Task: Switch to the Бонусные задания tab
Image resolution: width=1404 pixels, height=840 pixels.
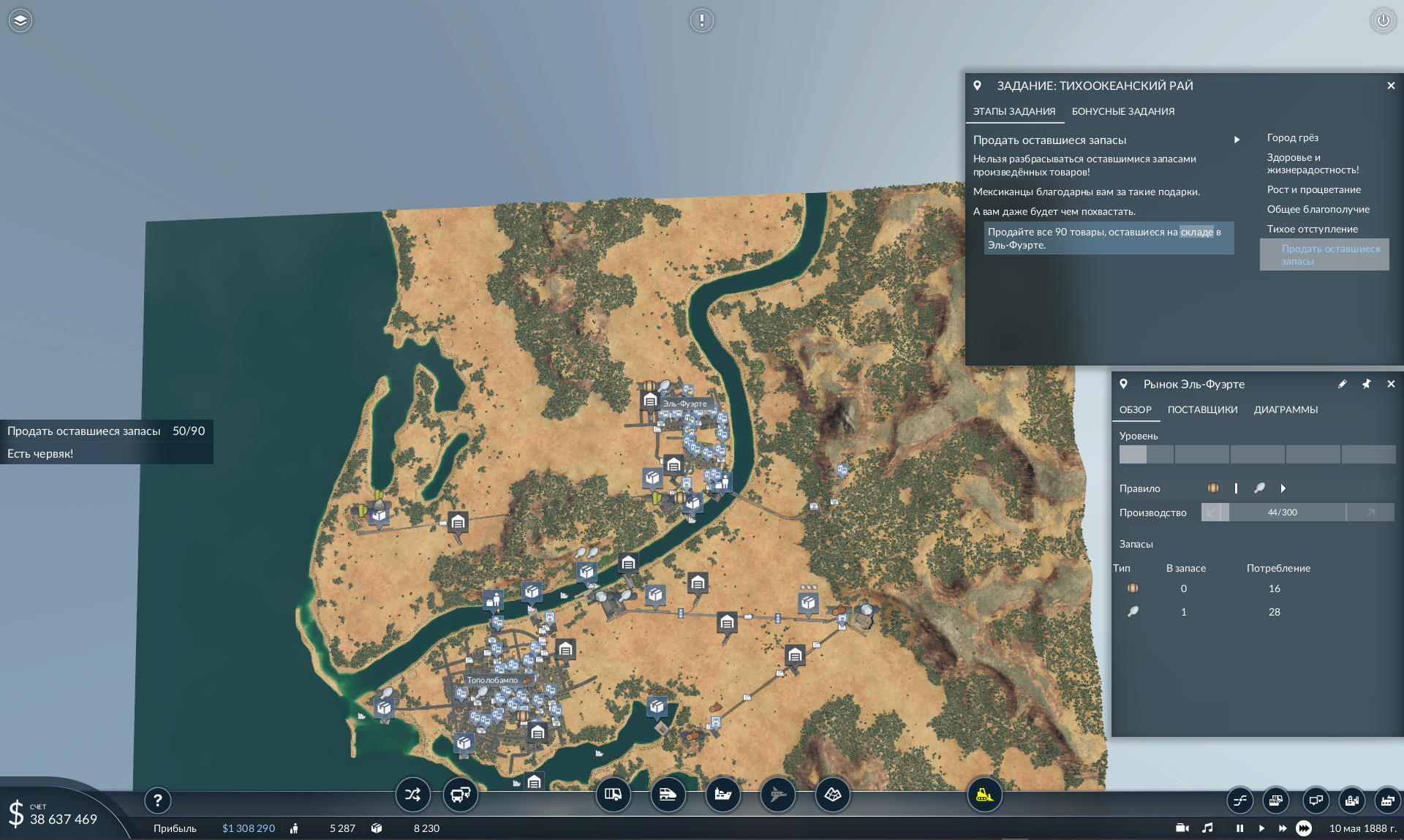Action: tap(1123, 111)
